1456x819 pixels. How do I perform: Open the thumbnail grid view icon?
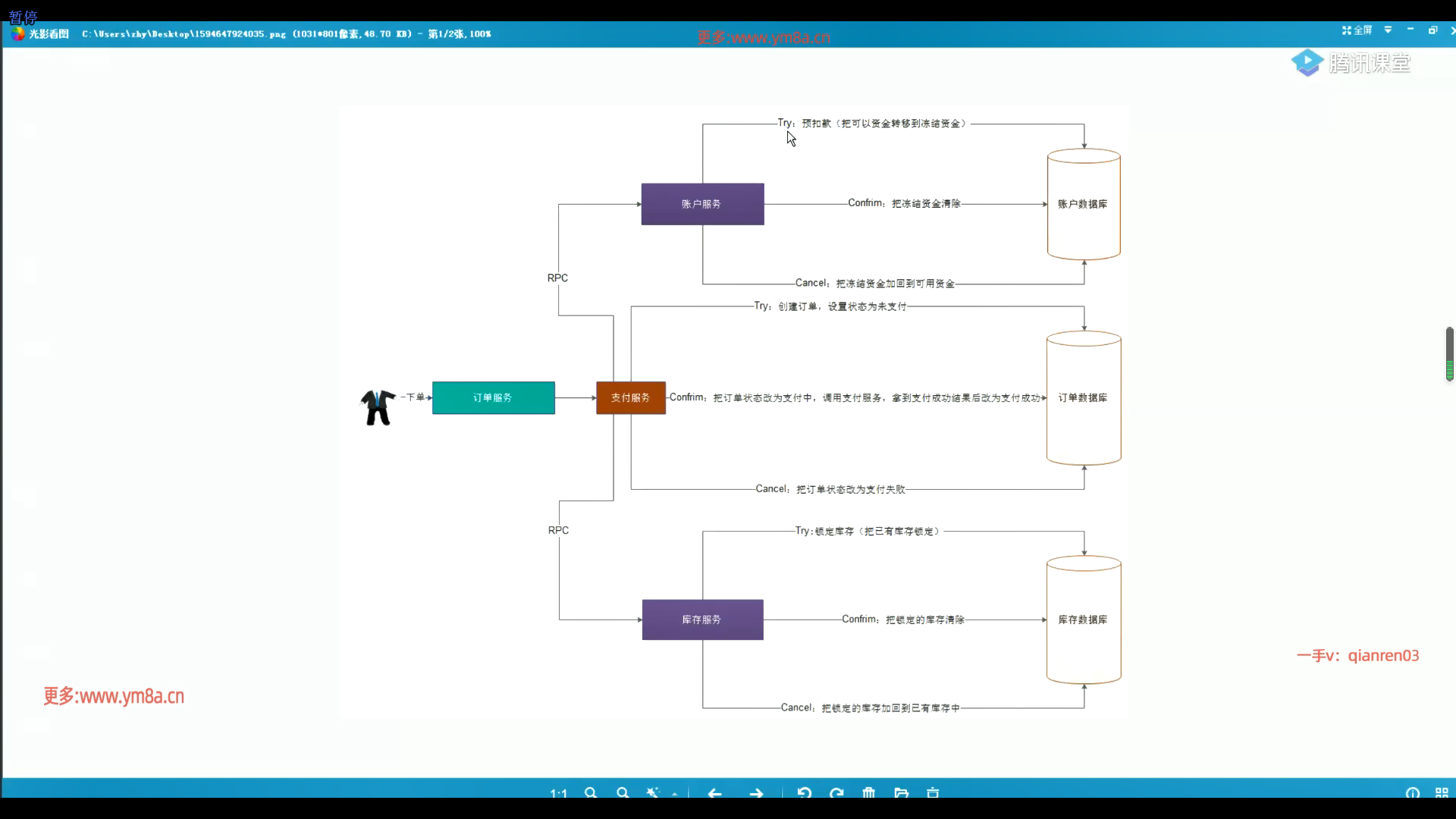[x=1442, y=793]
